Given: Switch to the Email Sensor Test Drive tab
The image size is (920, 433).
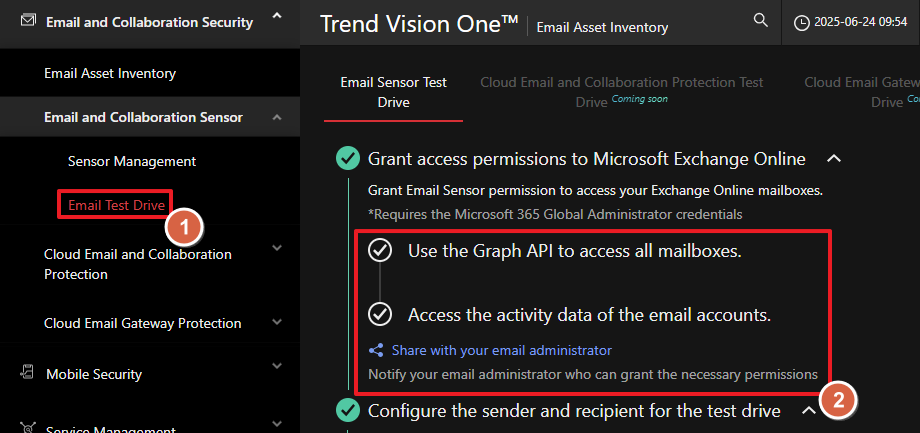Looking at the screenshot, I should pos(394,92).
